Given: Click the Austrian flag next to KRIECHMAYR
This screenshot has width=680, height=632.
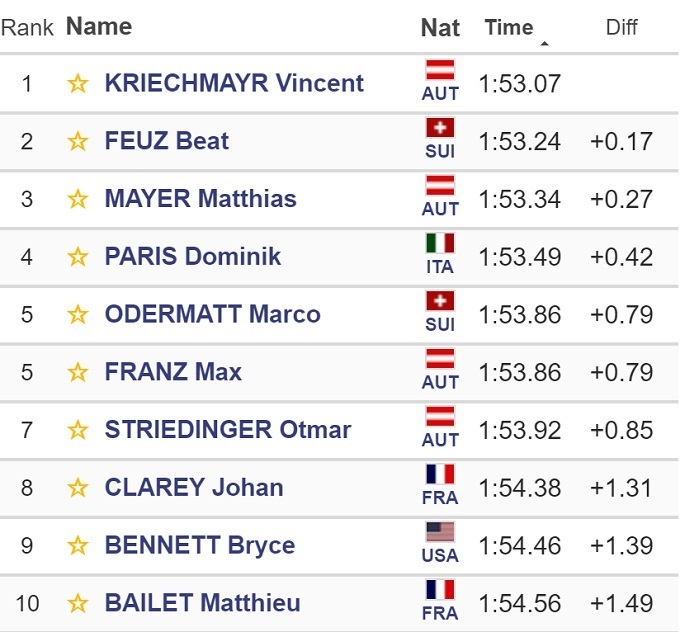Looking at the screenshot, I should [440, 71].
